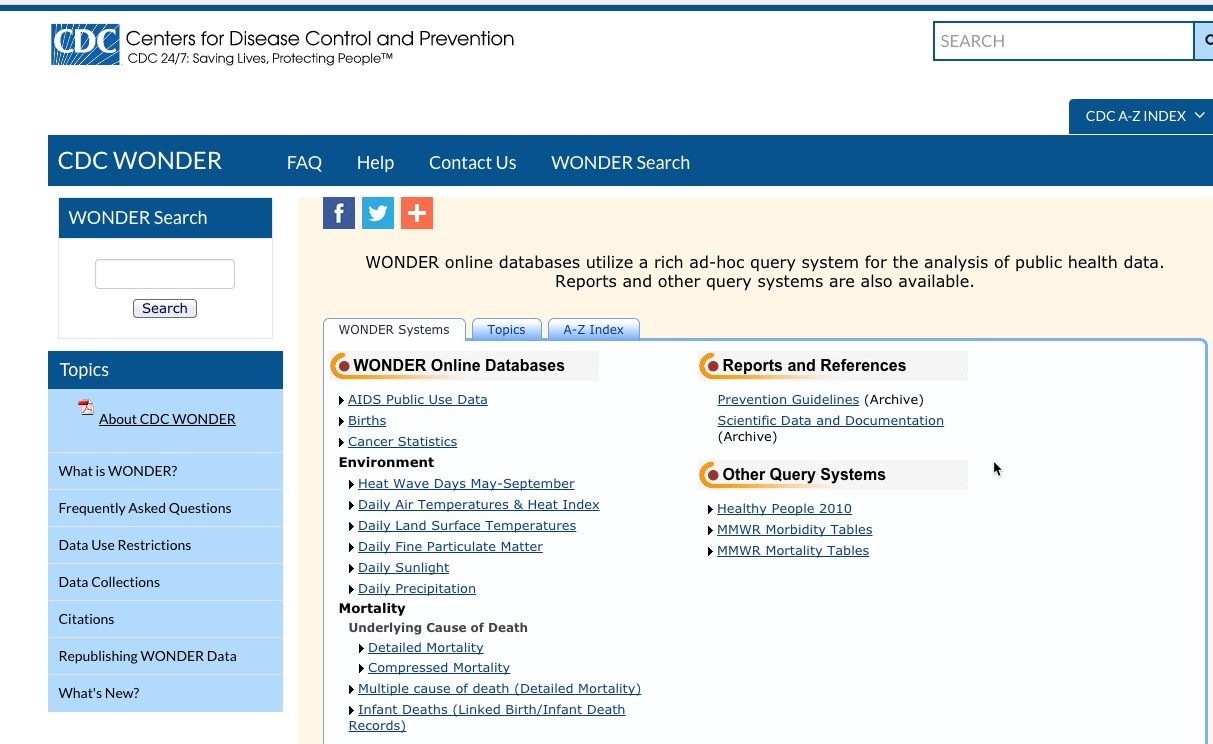Open Daily Sunlight link
1213x744 pixels.
(404, 568)
